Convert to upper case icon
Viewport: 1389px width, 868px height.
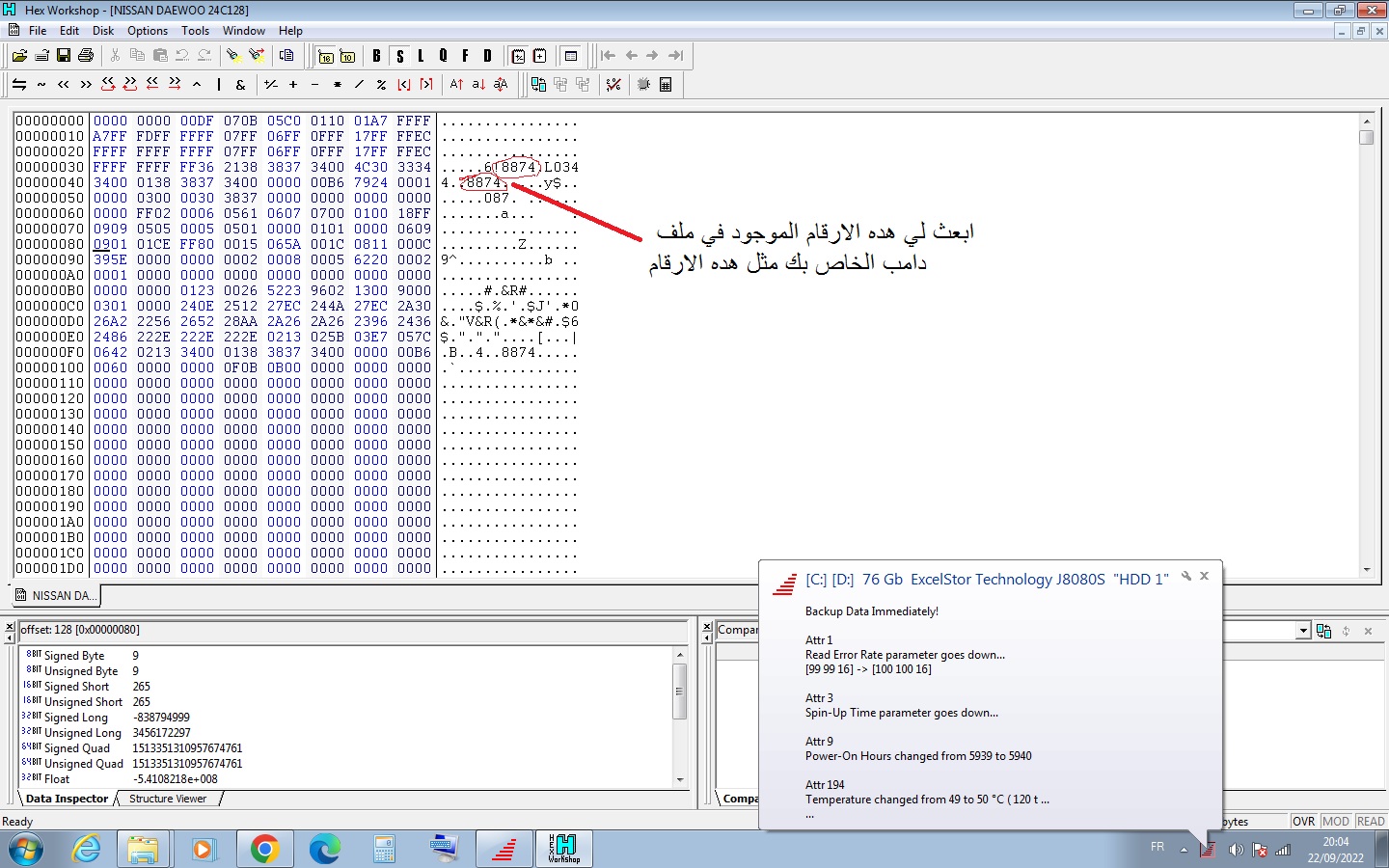(x=456, y=85)
